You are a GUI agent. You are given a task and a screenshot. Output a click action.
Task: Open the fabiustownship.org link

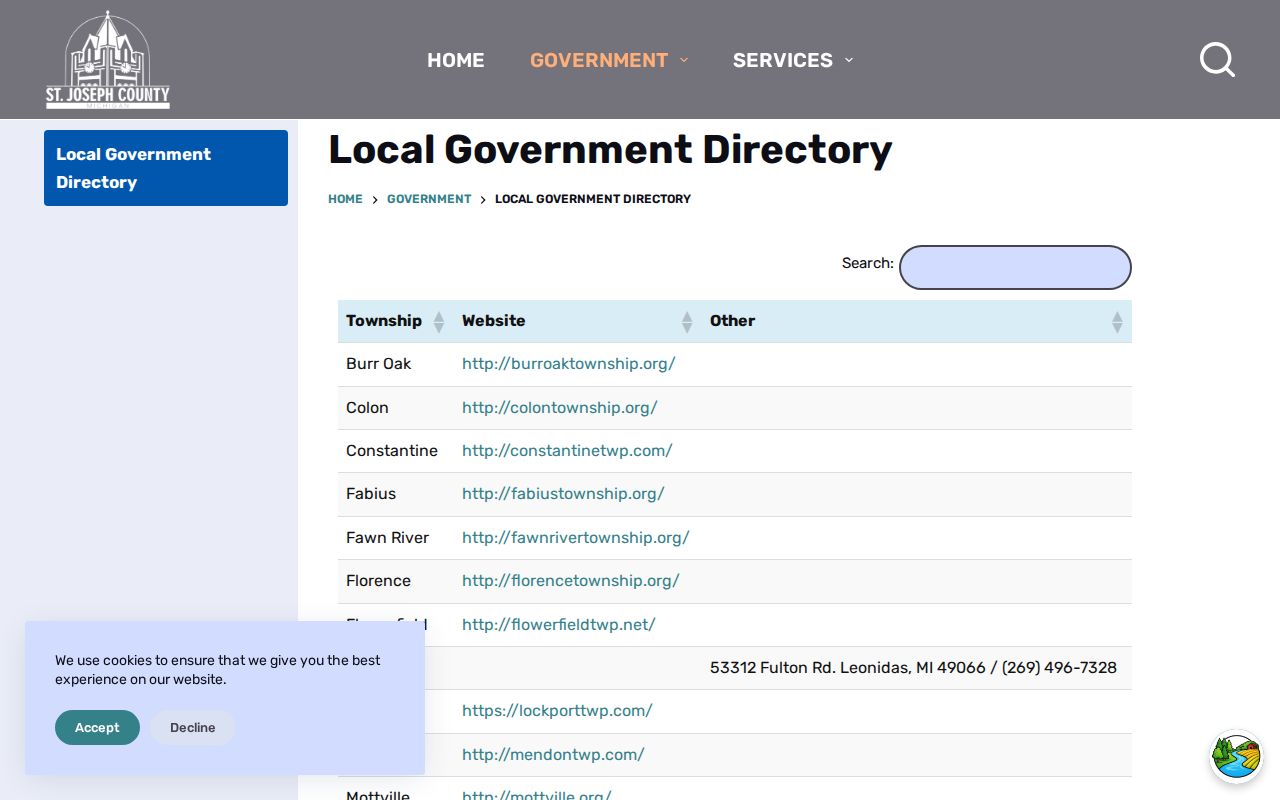point(563,494)
